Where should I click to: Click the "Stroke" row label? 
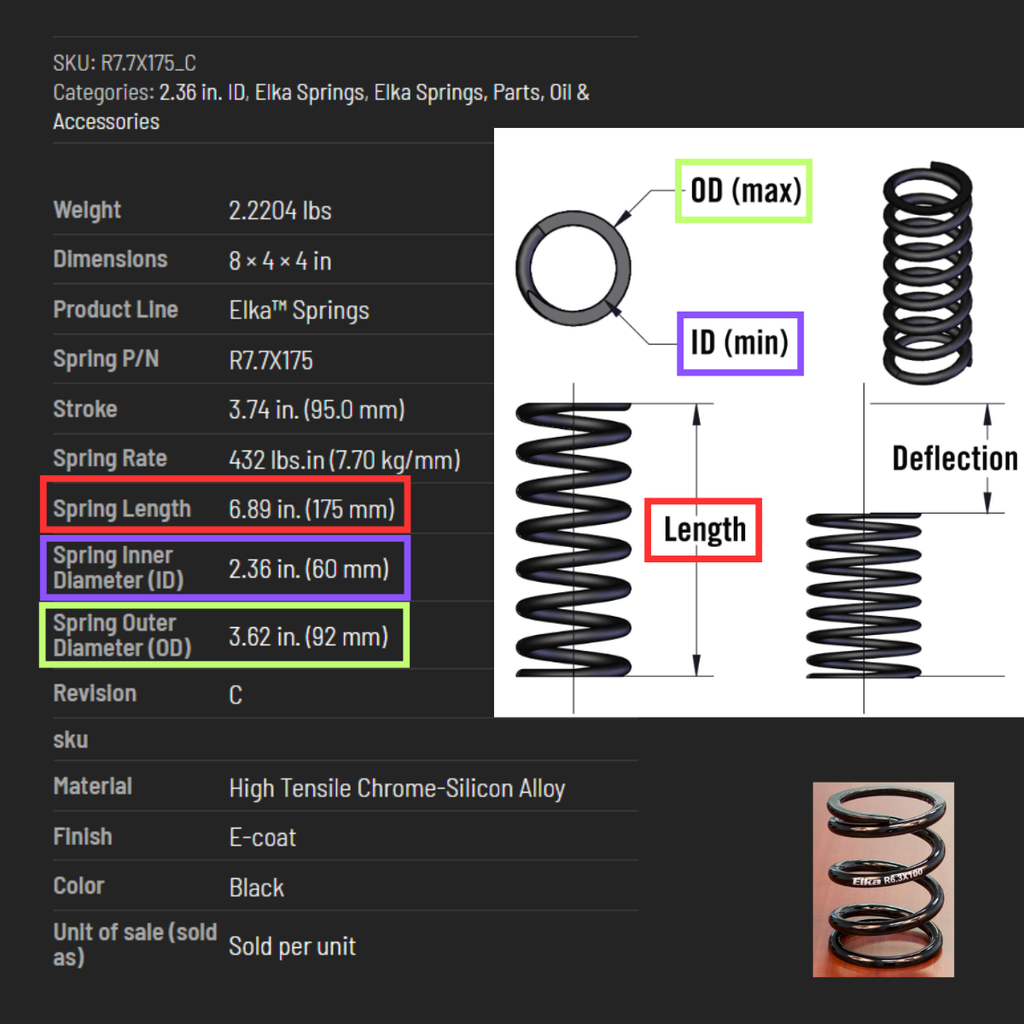point(85,409)
